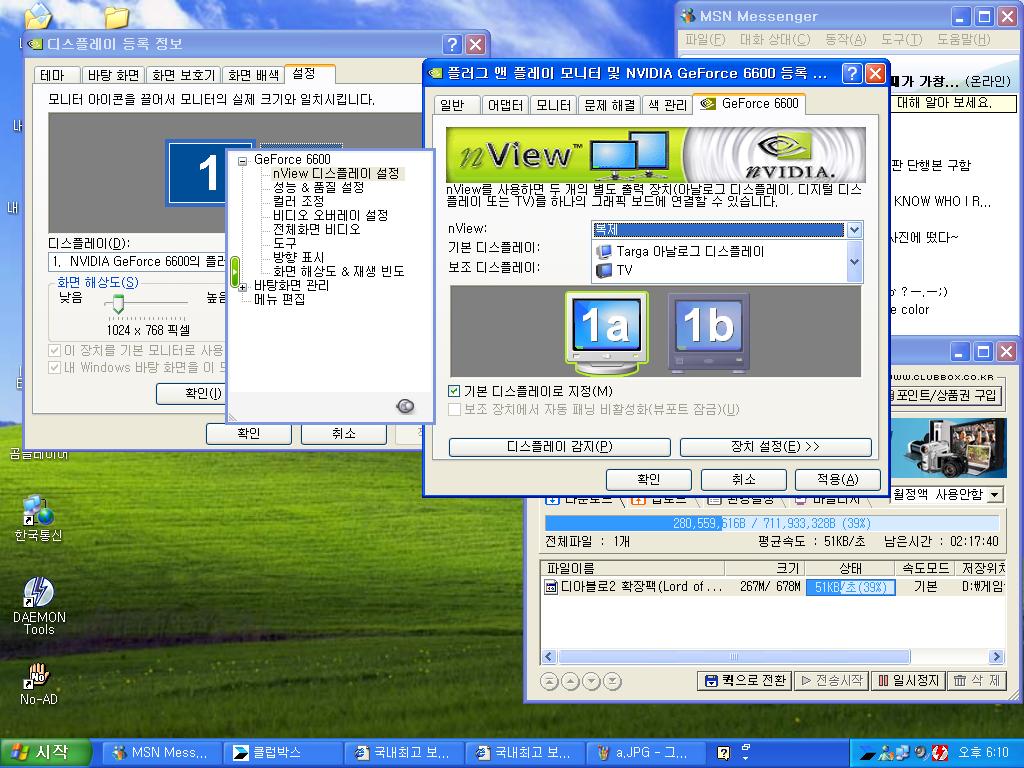The image size is (1024, 768).
Task: Switch to the 색 관리 tab
Action: point(667,104)
